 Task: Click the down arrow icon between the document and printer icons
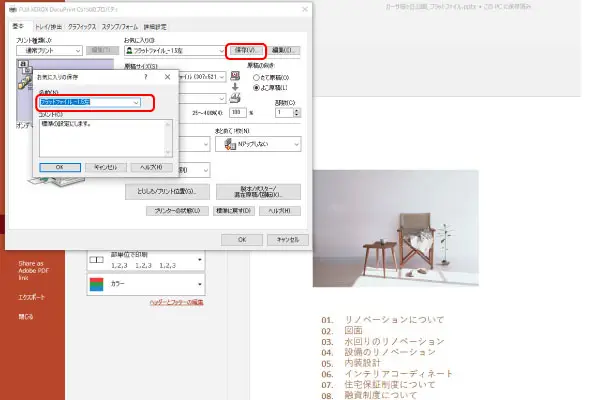(x=235, y=87)
